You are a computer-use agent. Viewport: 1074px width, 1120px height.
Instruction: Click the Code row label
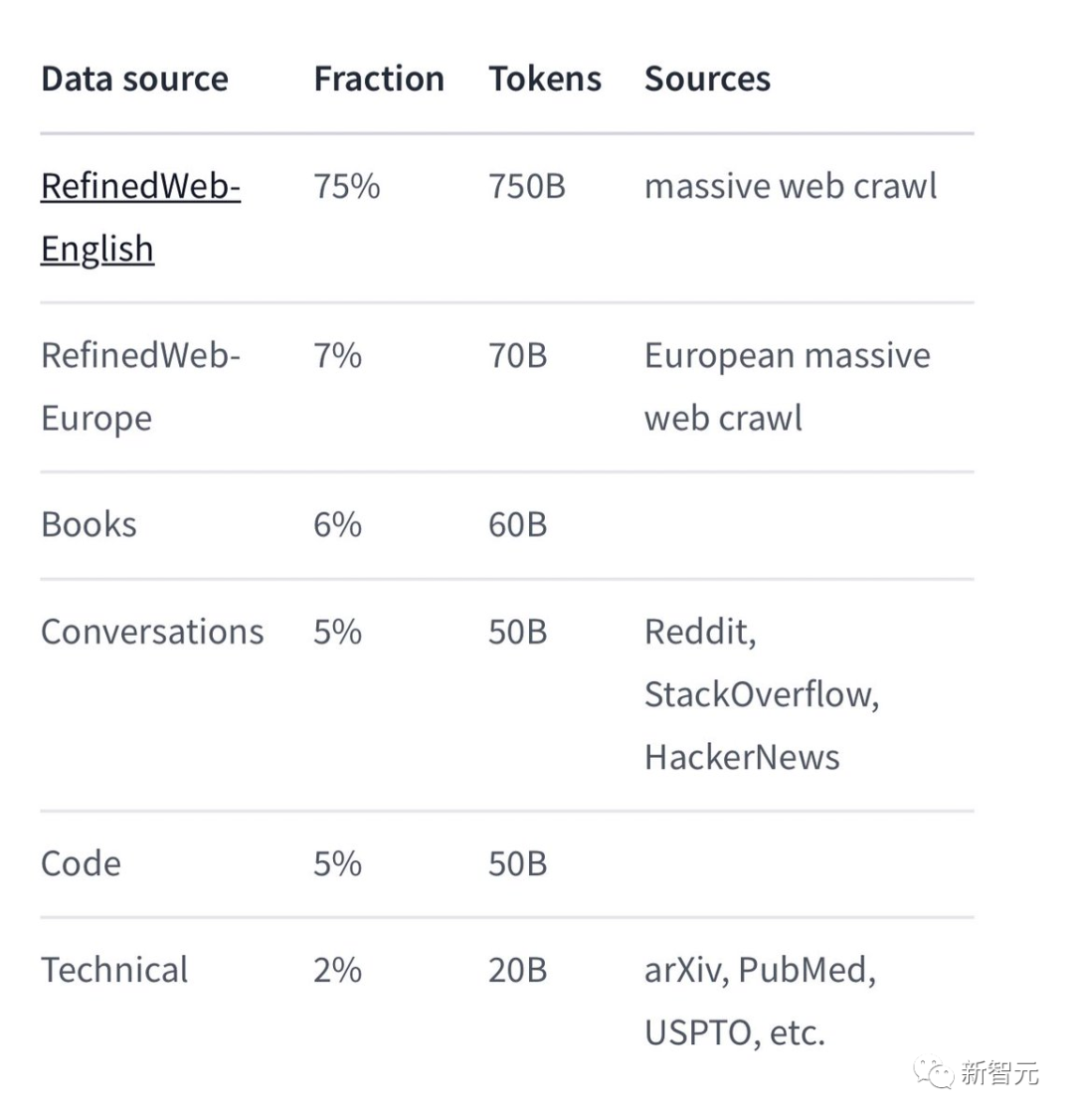[81, 863]
